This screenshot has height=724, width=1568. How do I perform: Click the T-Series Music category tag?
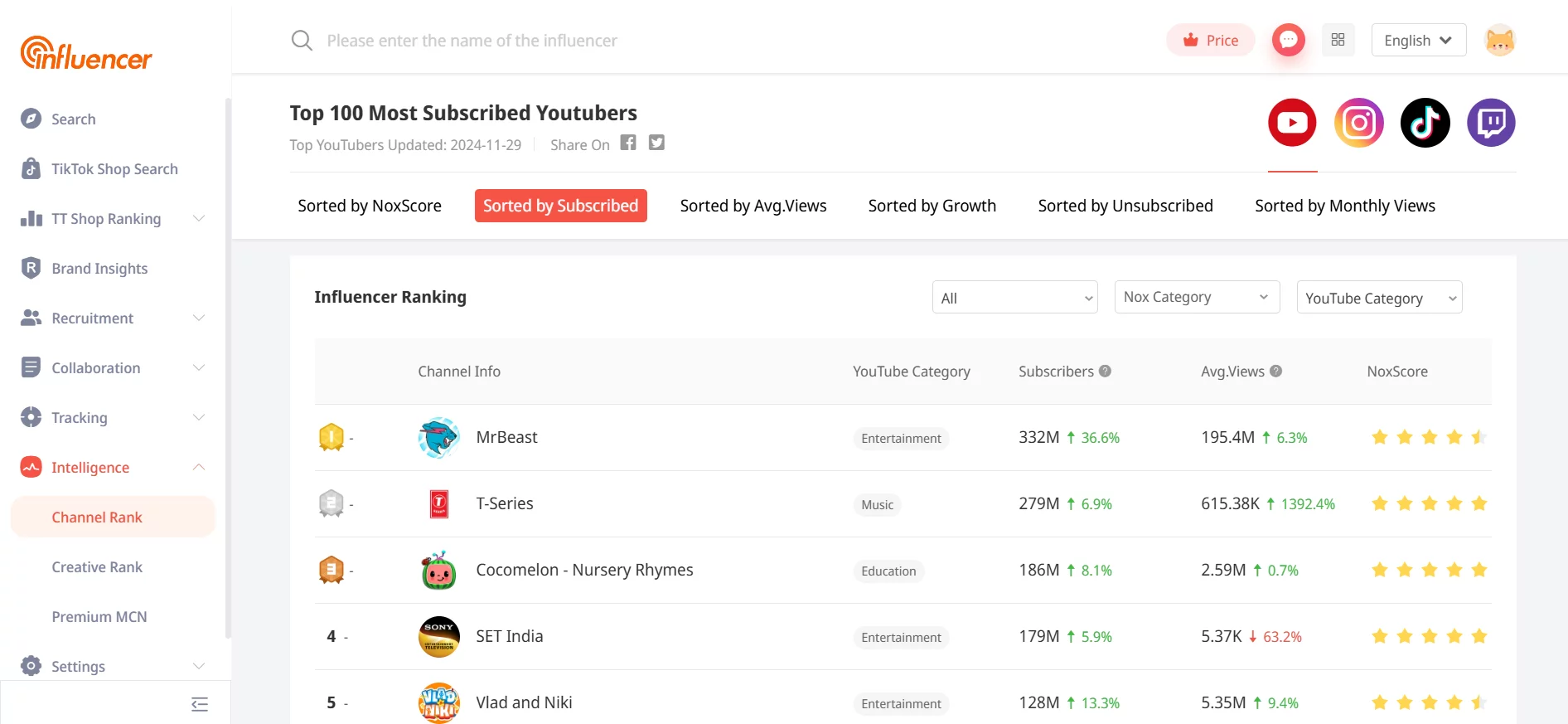click(877, 504)
